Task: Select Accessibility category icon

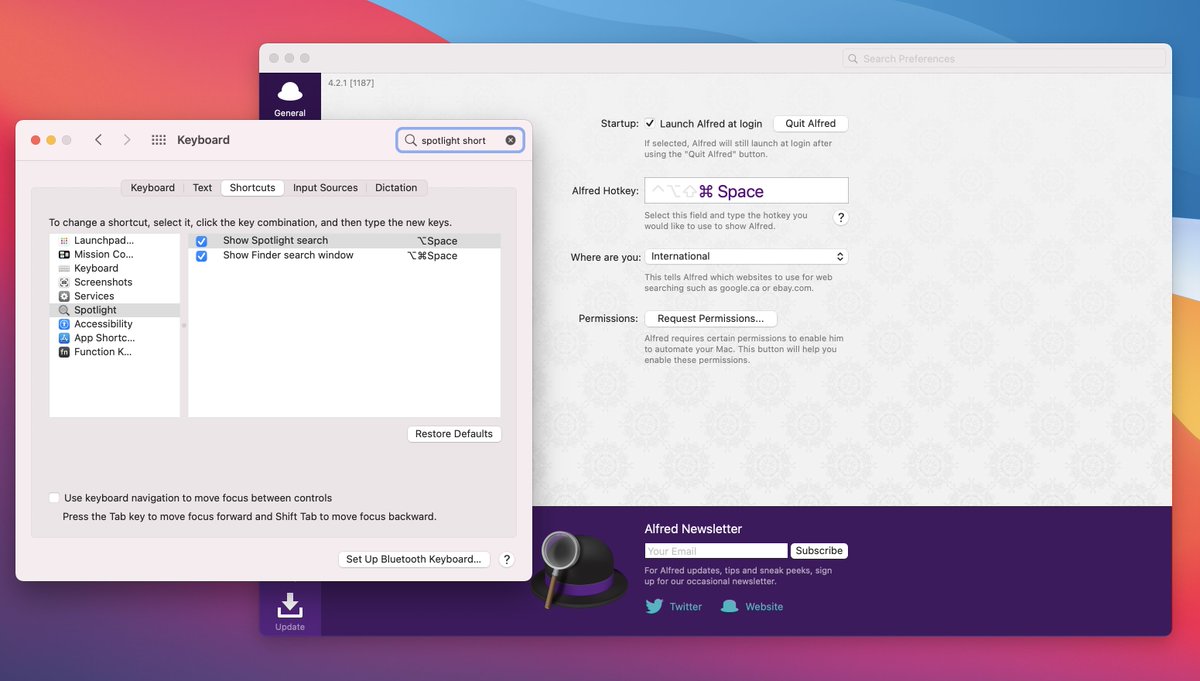Action: pos(64,325)
